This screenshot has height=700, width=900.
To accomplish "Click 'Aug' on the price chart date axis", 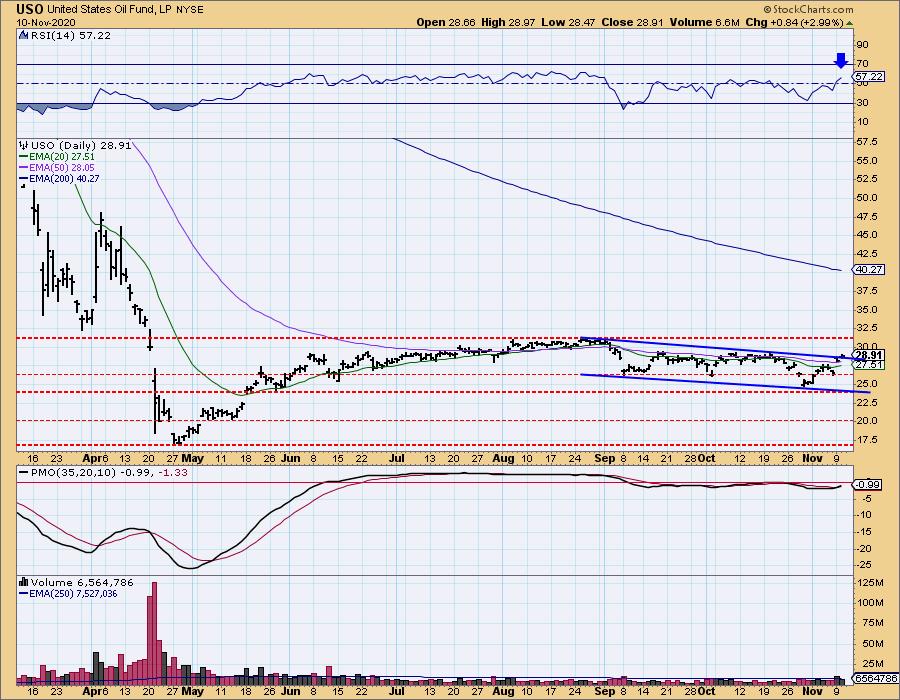I will [x=503, y=458].
